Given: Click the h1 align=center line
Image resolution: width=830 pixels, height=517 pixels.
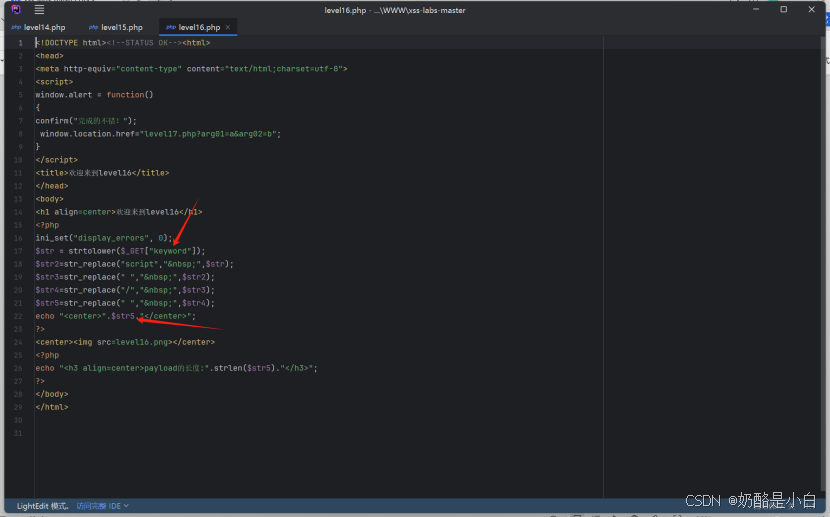Looking at the screenshot, I should click(x=119, y=212).
